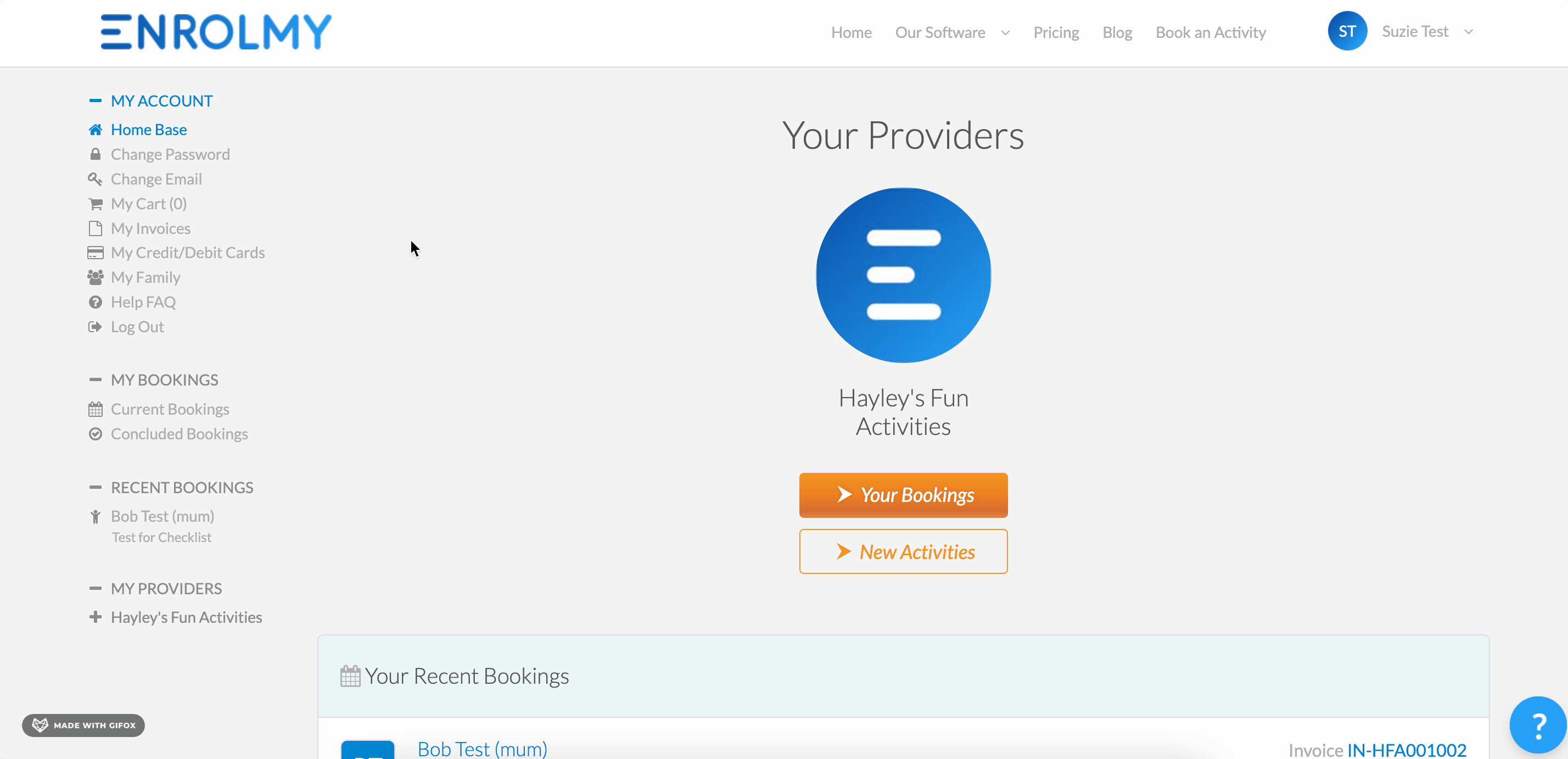Open Hayley's Fun Activities sidebar provider
This screenshot has height=759, width=1568.
186,617
